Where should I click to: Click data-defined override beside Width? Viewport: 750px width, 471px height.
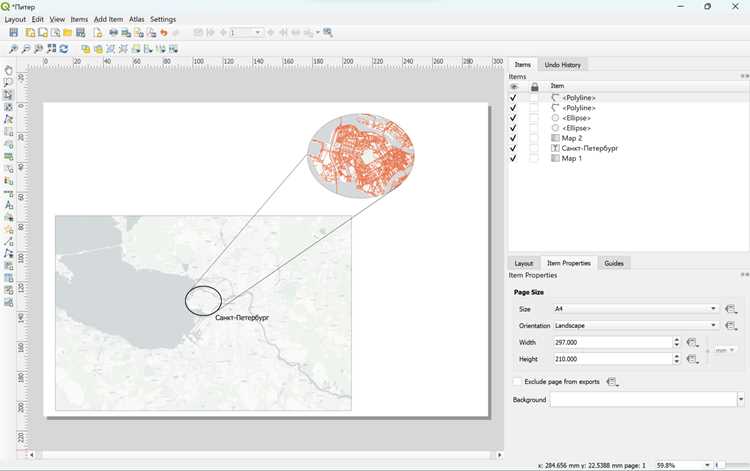(692, 342)
